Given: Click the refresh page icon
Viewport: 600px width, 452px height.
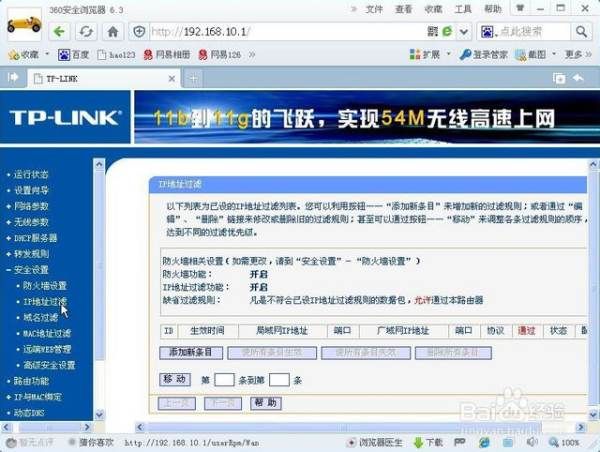Looking at the screenshot, I should pyautogui.click(x=86, y=32).
